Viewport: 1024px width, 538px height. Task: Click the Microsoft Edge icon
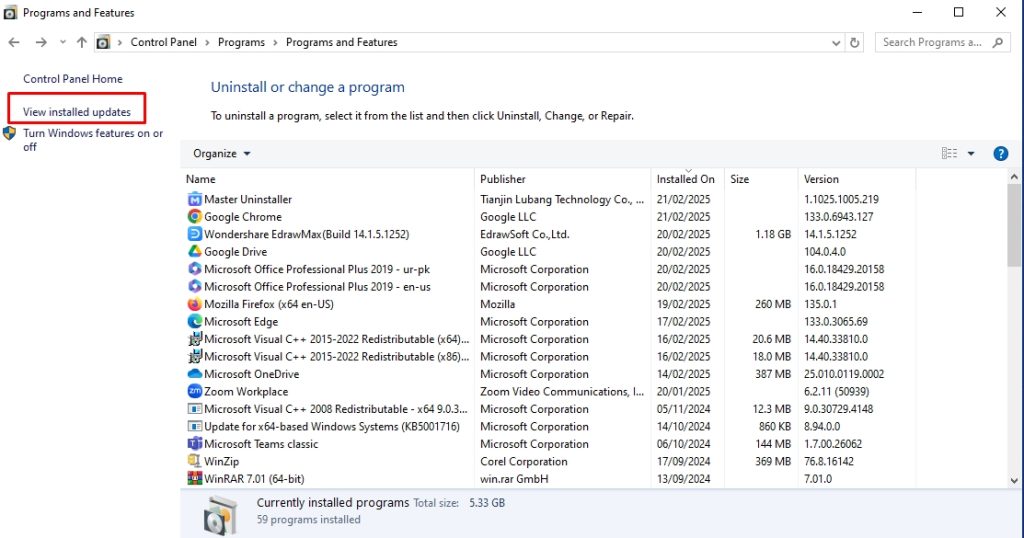point(195,321)
